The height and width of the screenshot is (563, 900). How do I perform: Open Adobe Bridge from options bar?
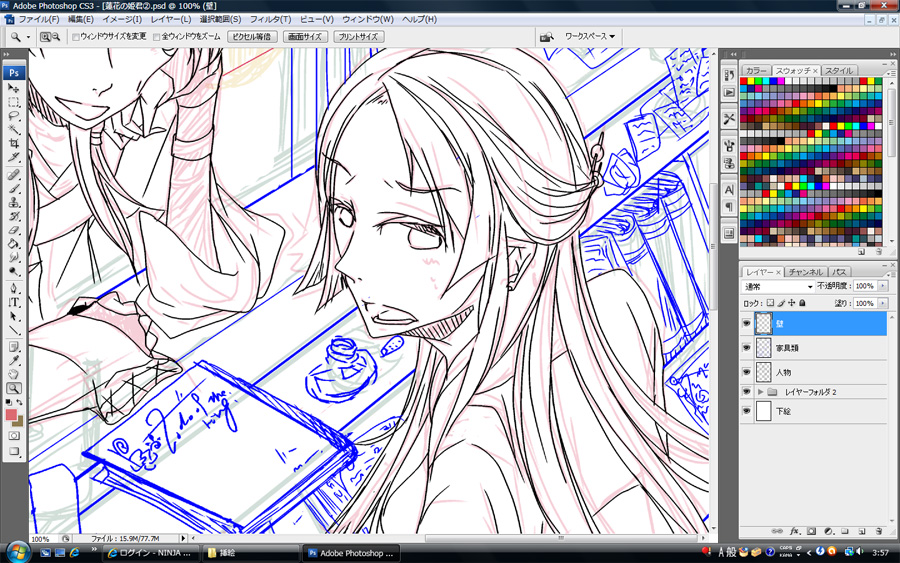[547, 37]
